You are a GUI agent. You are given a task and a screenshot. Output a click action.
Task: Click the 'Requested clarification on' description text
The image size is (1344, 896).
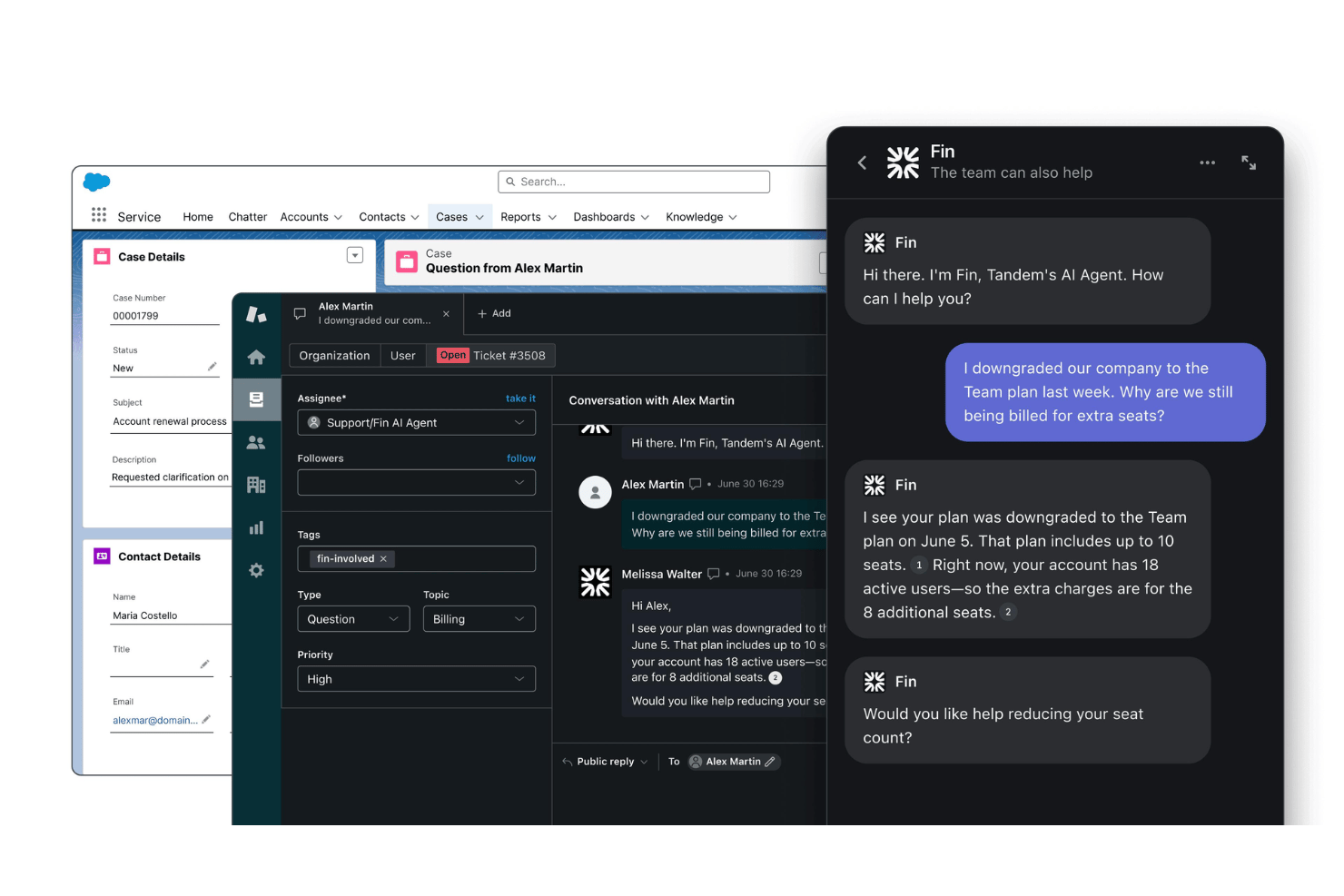point(170,478)
